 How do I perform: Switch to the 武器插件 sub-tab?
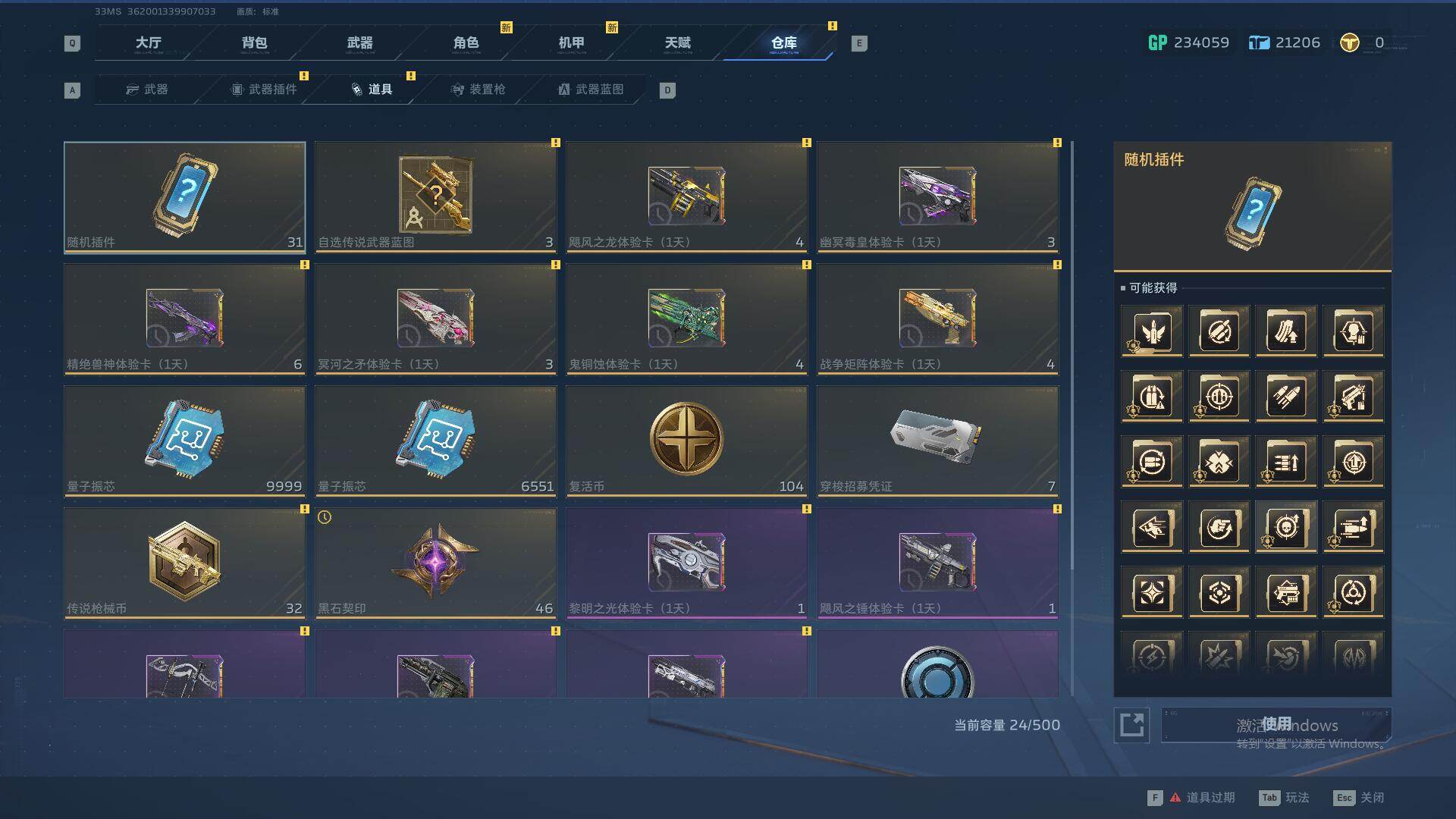pos(264,89)
